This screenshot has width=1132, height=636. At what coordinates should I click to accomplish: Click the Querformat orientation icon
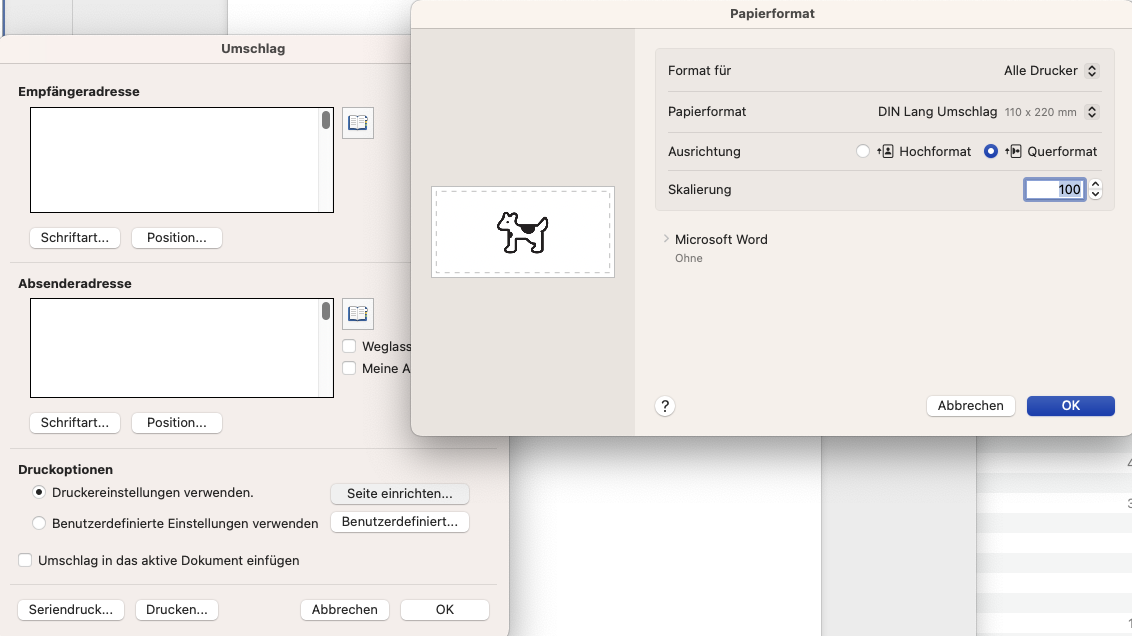1014,151
